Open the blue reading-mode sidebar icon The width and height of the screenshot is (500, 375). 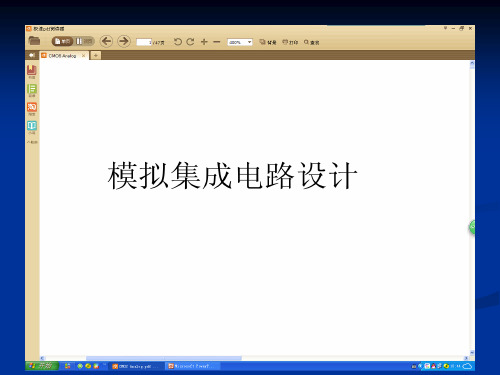point(32,127)
